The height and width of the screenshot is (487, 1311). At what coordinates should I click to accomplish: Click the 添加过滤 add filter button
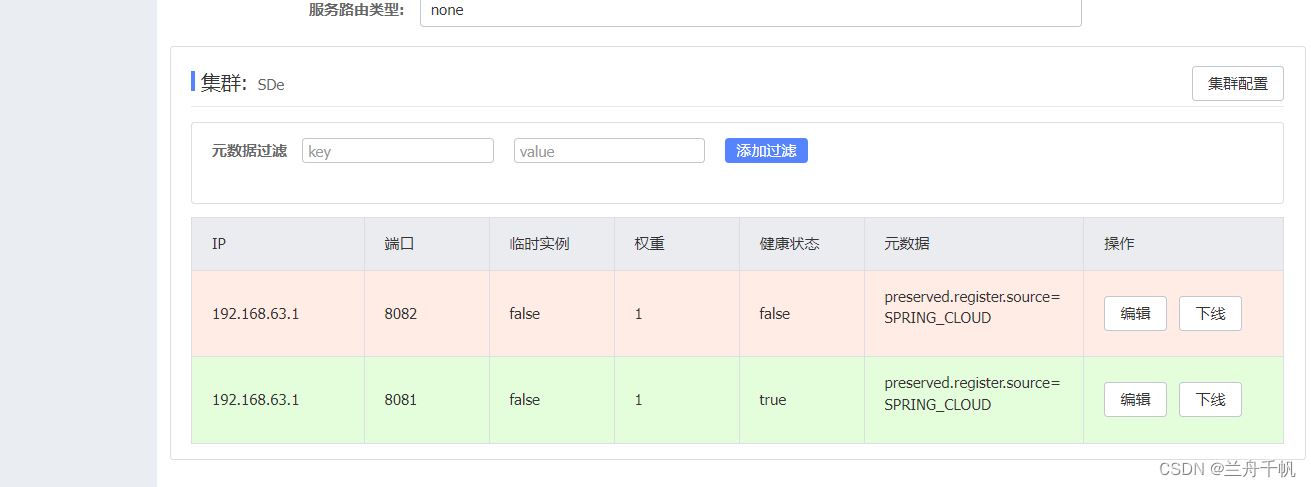click(766, 151)
